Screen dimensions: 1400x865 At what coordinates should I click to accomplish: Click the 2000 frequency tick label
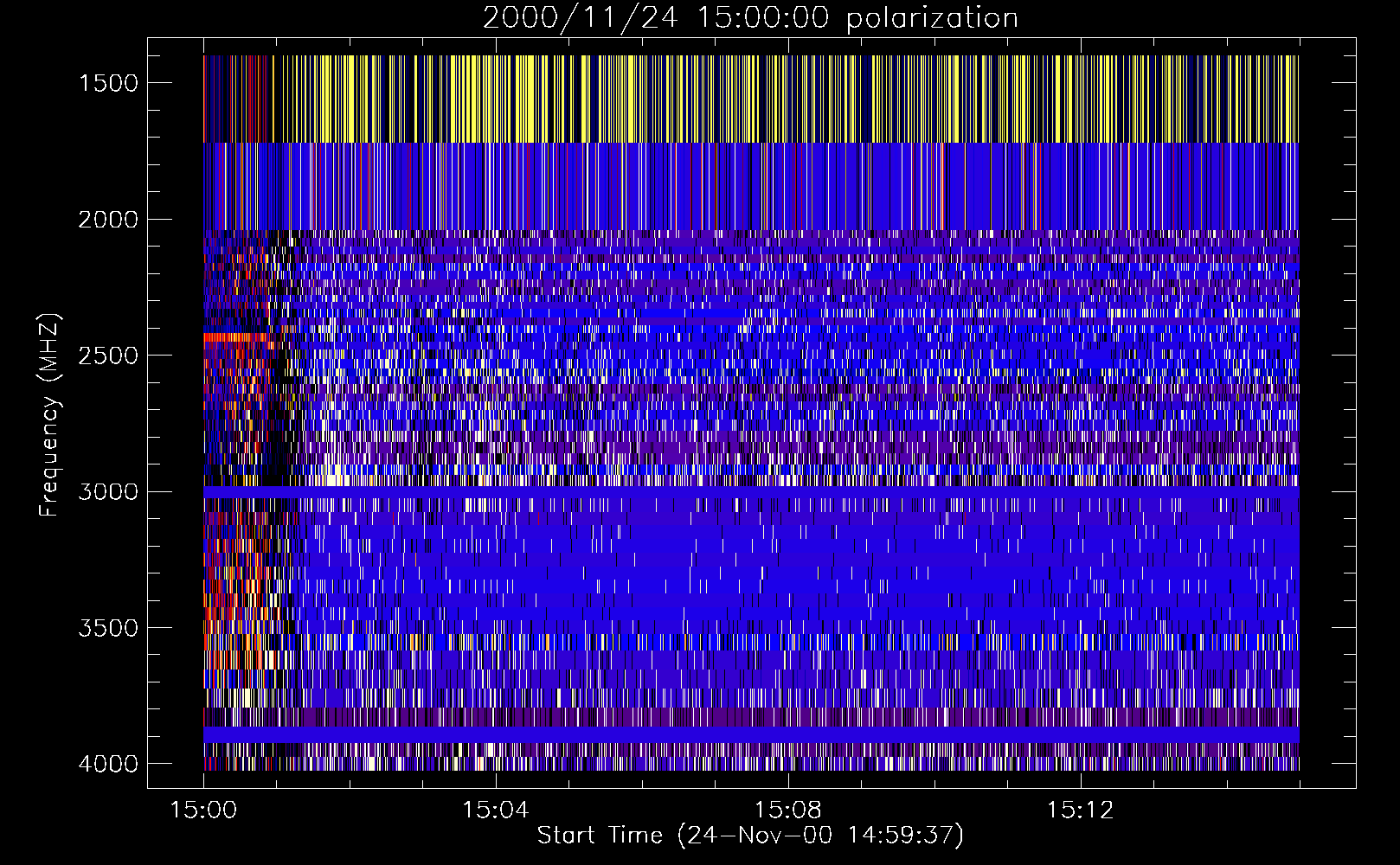pos(108,219)
